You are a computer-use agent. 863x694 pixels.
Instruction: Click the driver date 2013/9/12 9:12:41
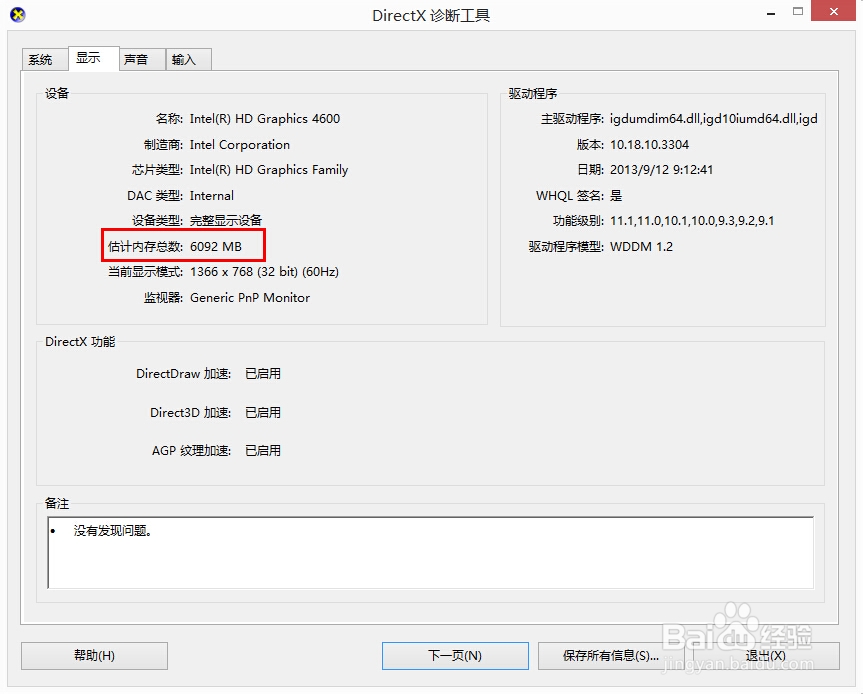click(661, 170)
